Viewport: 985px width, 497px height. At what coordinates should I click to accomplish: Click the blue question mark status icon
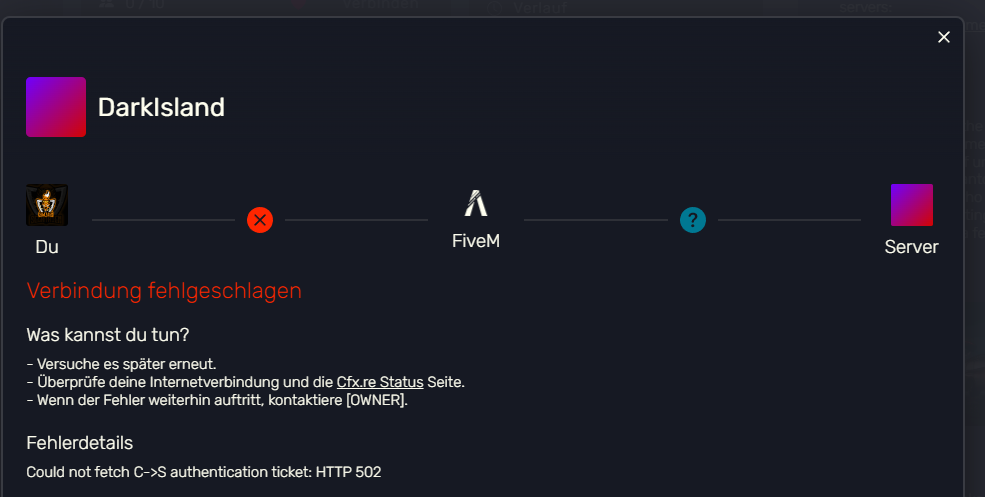693,220
